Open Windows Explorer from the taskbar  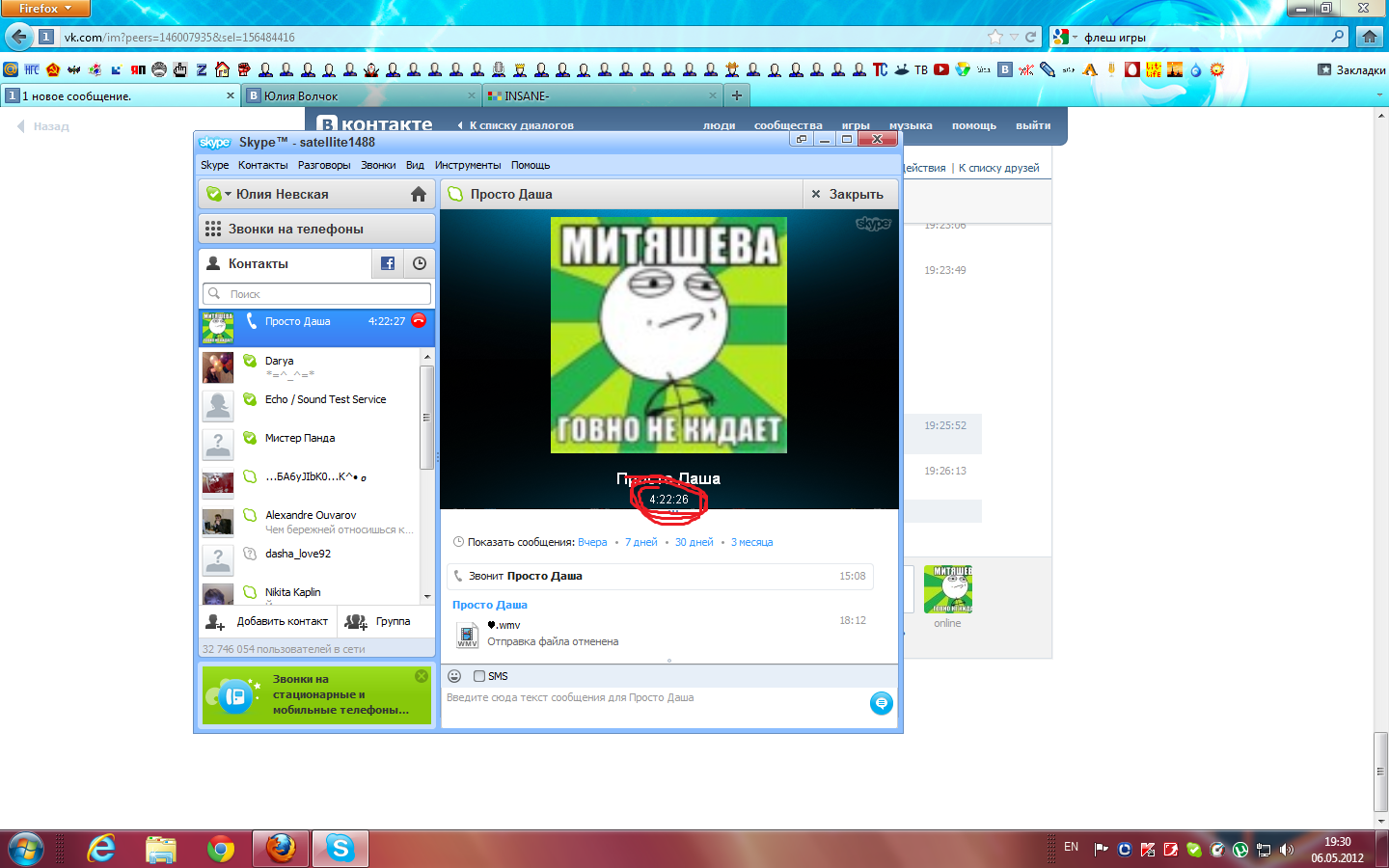coord(161,849)
